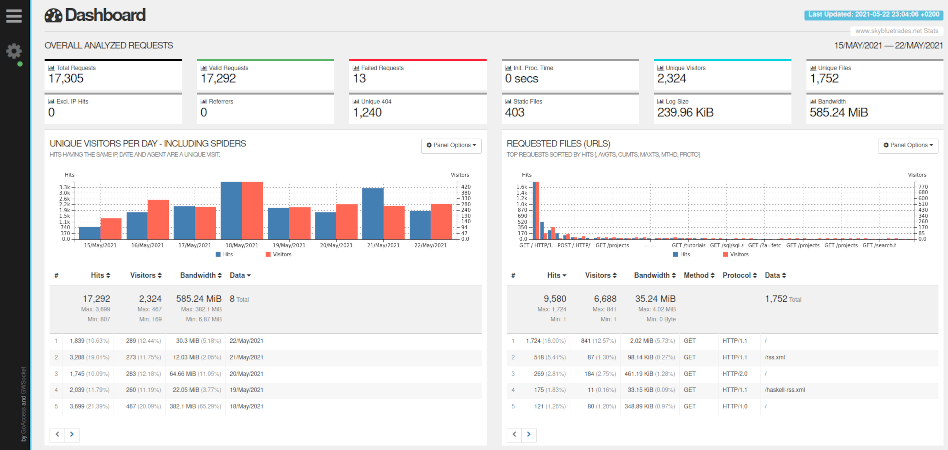Select the 18/May/2021 table row

click(x=266, y=406)
